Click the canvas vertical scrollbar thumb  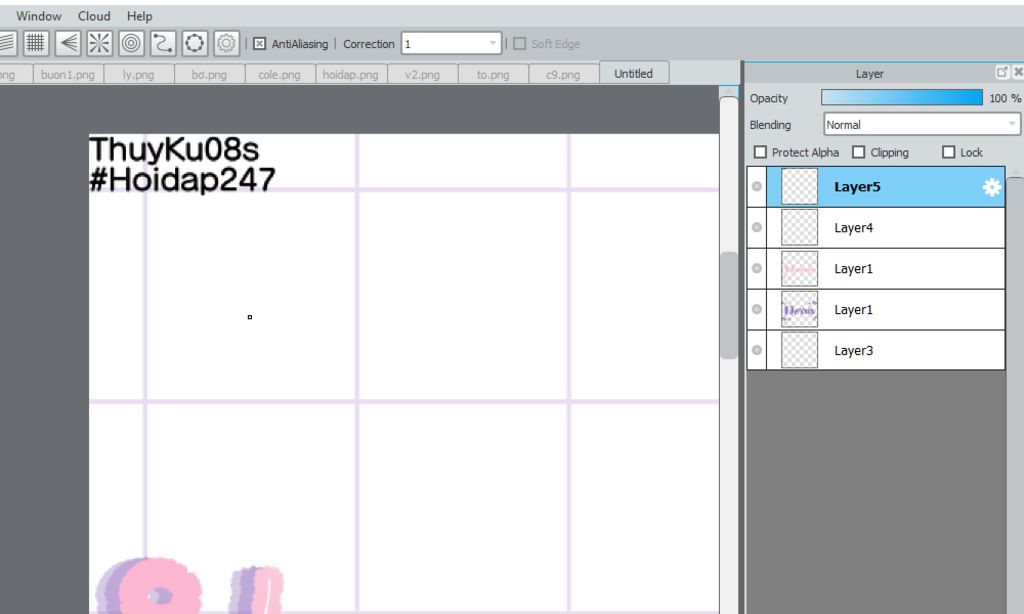[x=729, y=305]
